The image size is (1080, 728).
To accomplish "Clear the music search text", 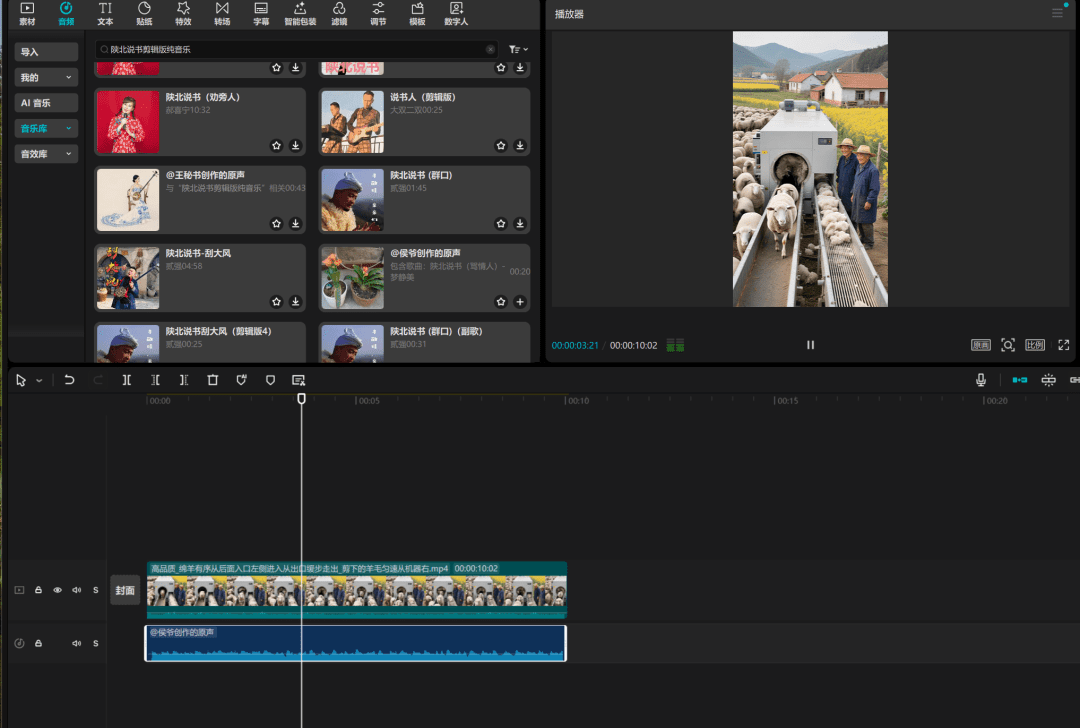I will pyautogui.click(x=490, y=50).
